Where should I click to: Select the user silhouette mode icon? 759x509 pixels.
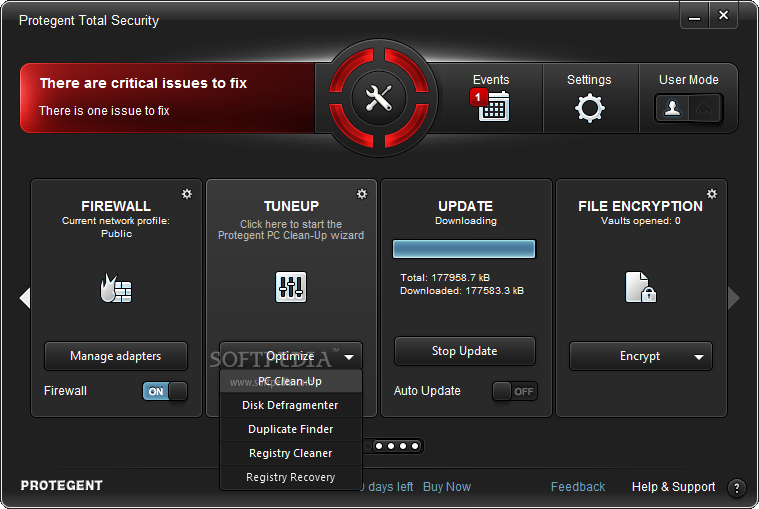672,108
